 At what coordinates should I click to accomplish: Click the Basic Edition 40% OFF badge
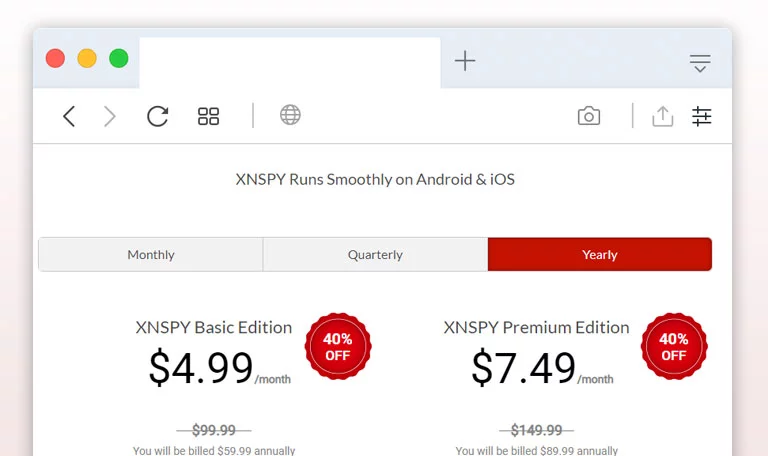click(338, 346)
